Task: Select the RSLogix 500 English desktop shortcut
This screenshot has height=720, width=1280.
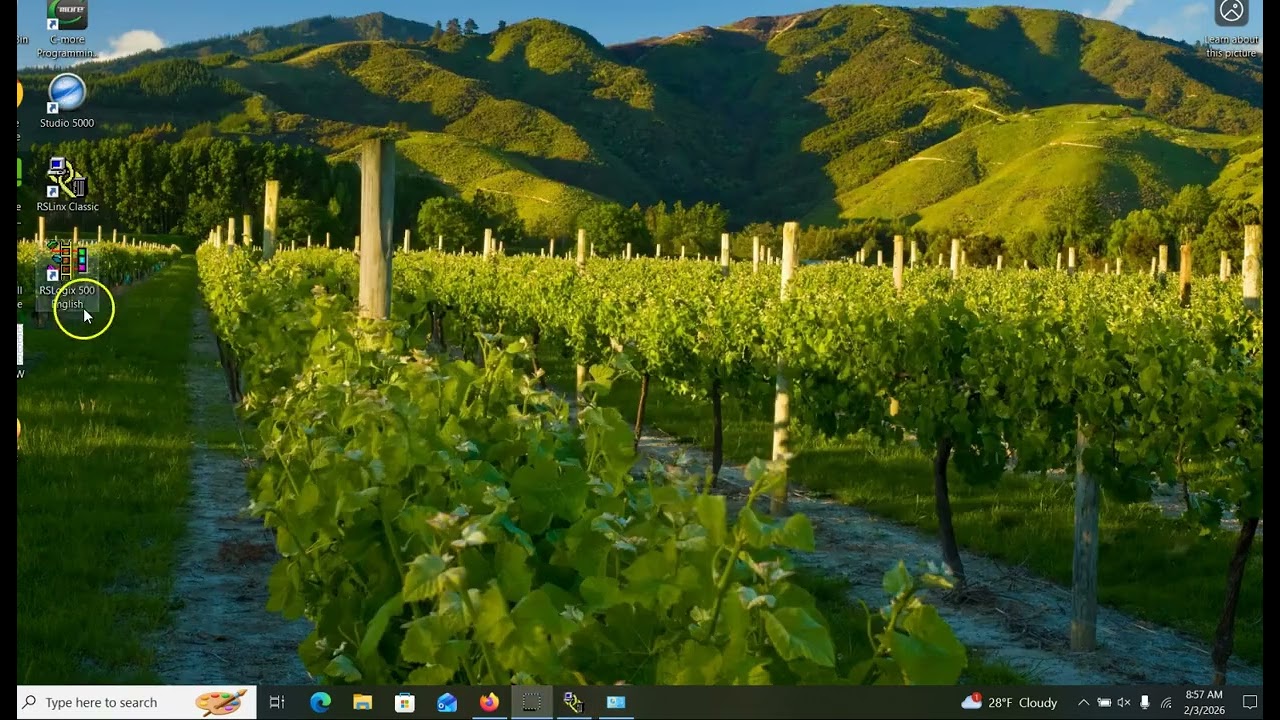Action: pyautogui.click(x=67, y=275)
